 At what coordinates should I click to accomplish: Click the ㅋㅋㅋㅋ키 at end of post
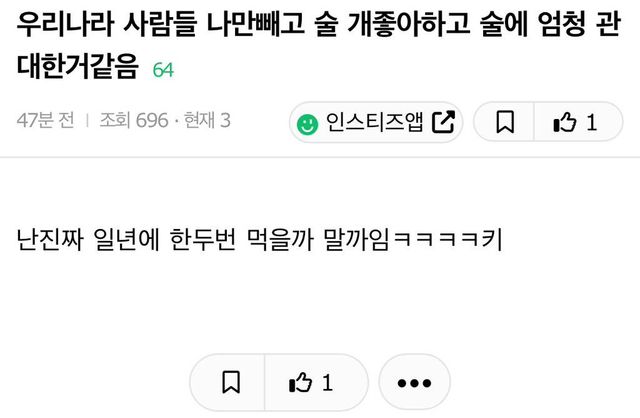coord(448,239)
